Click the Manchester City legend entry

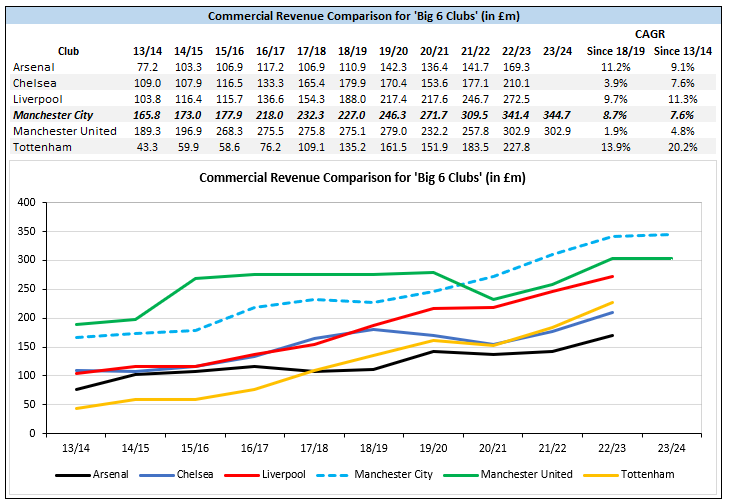point(374,474)
